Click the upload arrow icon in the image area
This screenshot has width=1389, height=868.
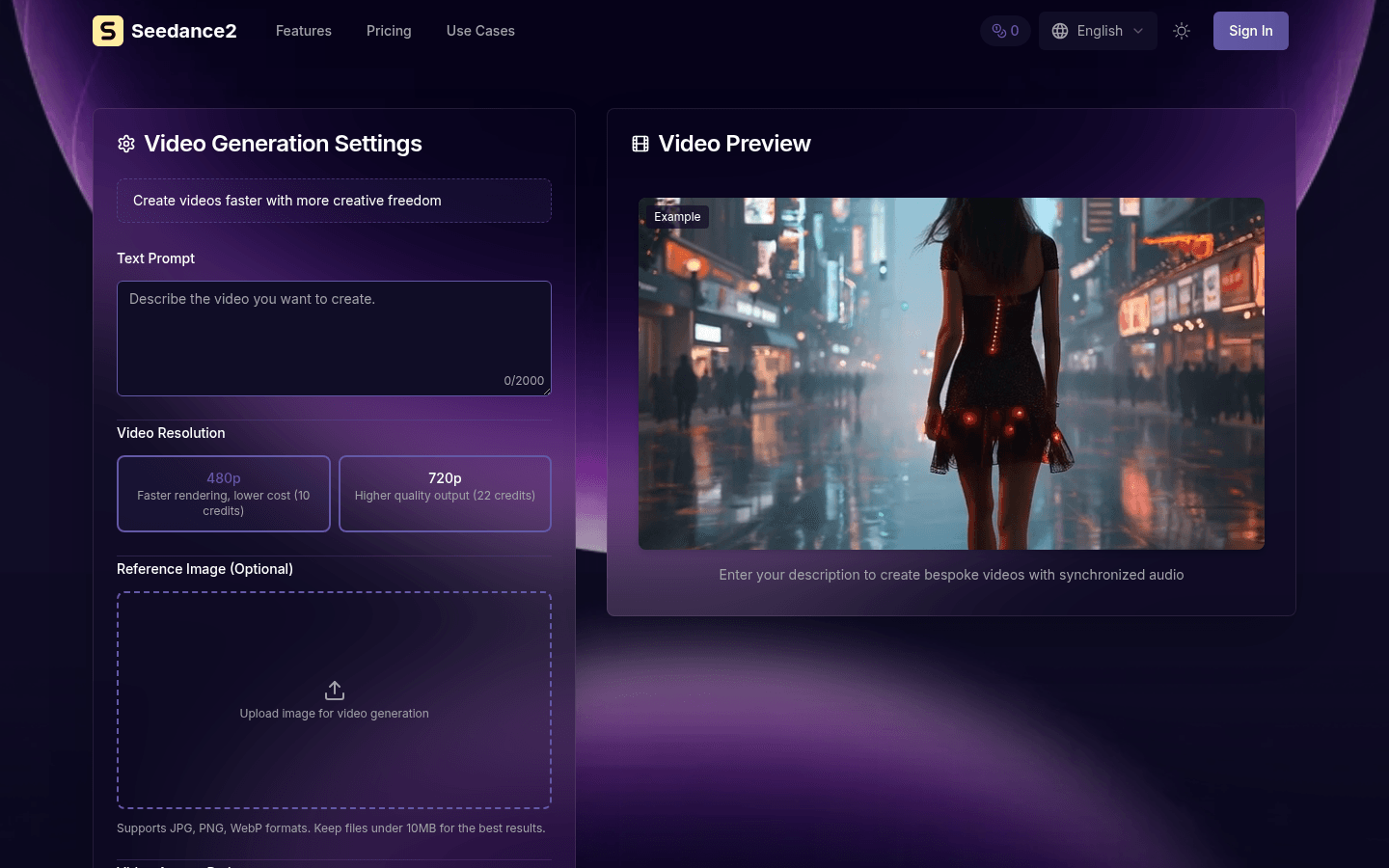334,690
